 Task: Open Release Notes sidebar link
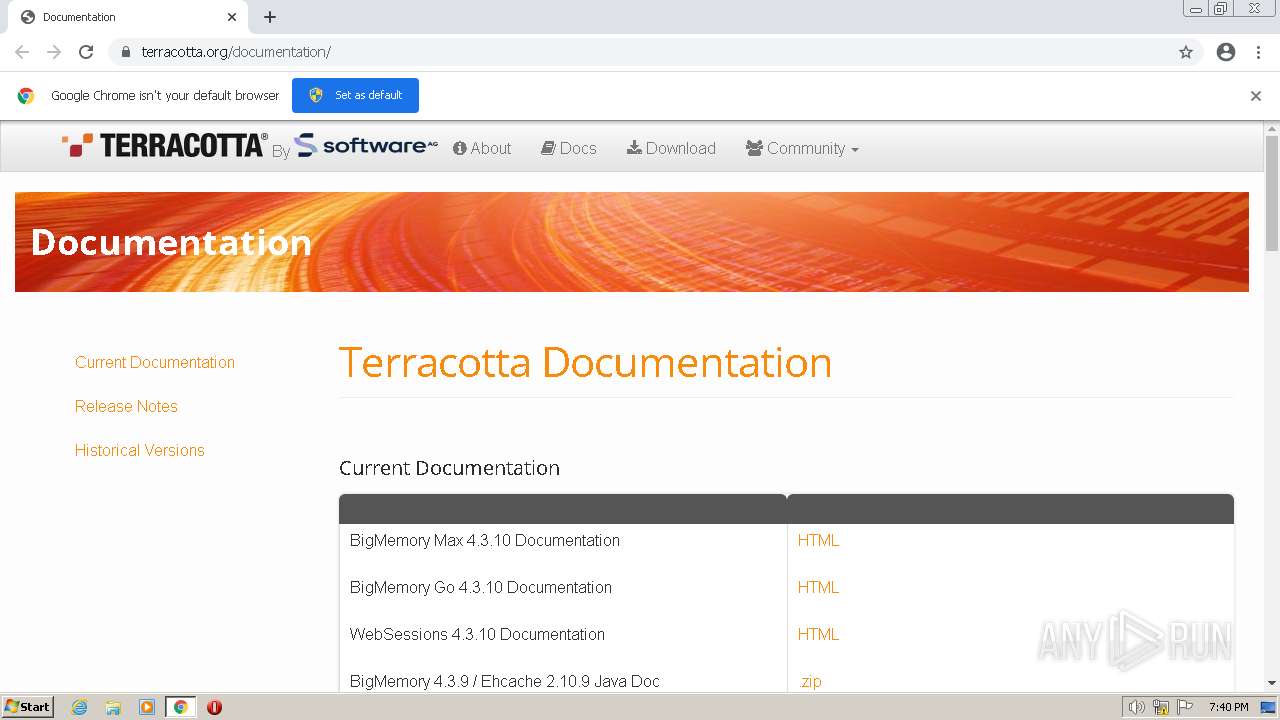[x=126, y=406]
